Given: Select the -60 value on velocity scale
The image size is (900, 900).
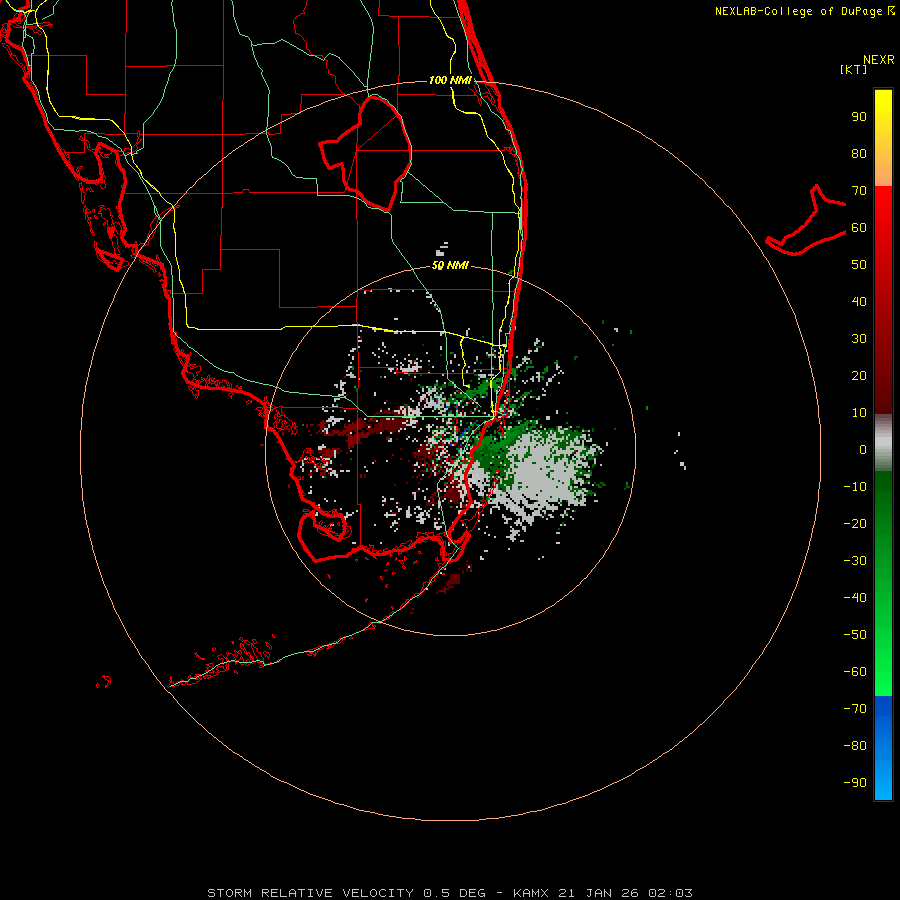Looking at the screenshot, I should click(855, 672).
